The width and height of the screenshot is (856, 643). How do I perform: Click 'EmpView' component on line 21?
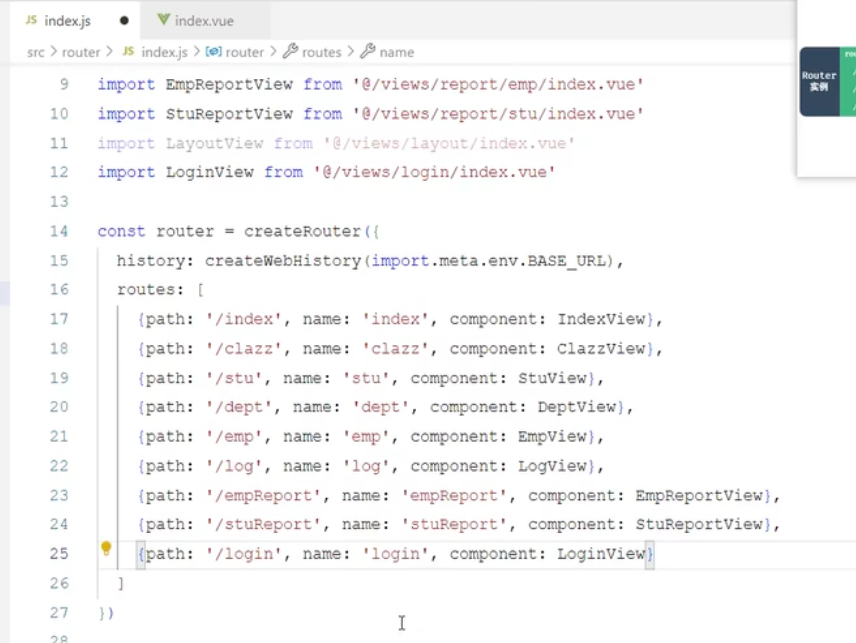[552, 437]
